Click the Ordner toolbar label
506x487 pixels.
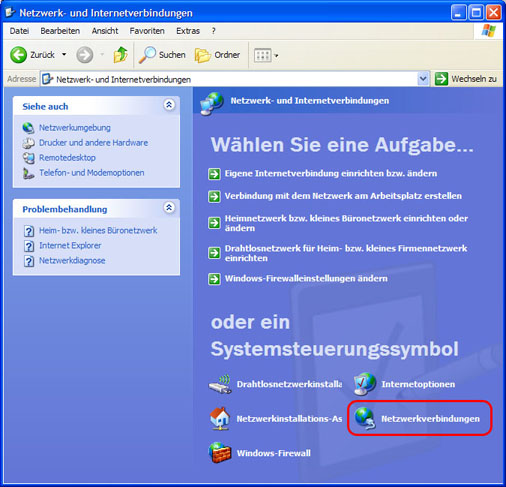227,55
